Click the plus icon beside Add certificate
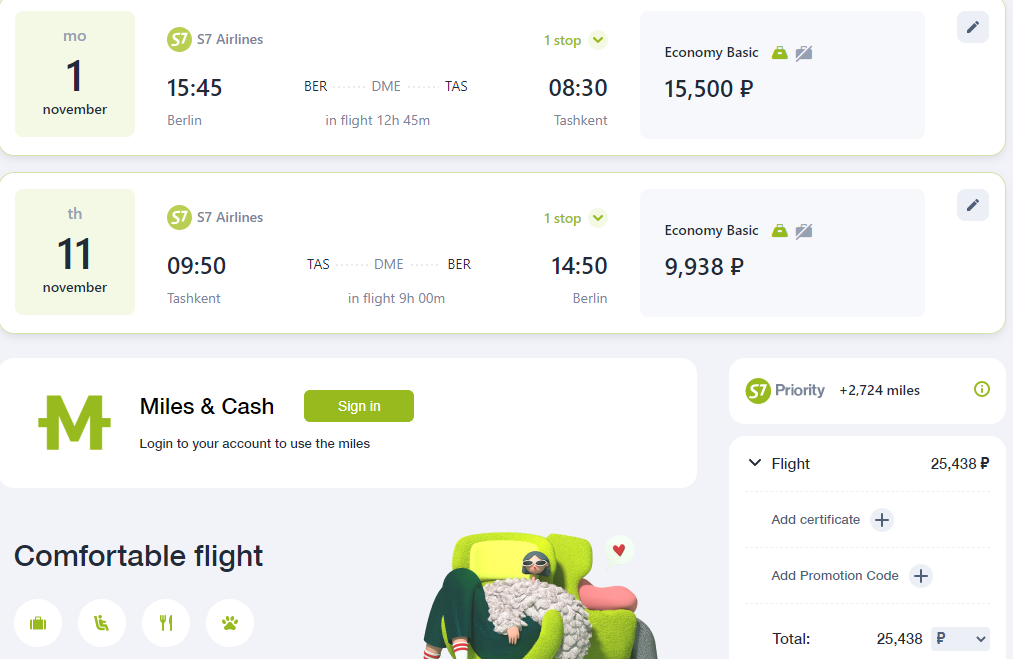1013x659 pixels. click(882, 519)
